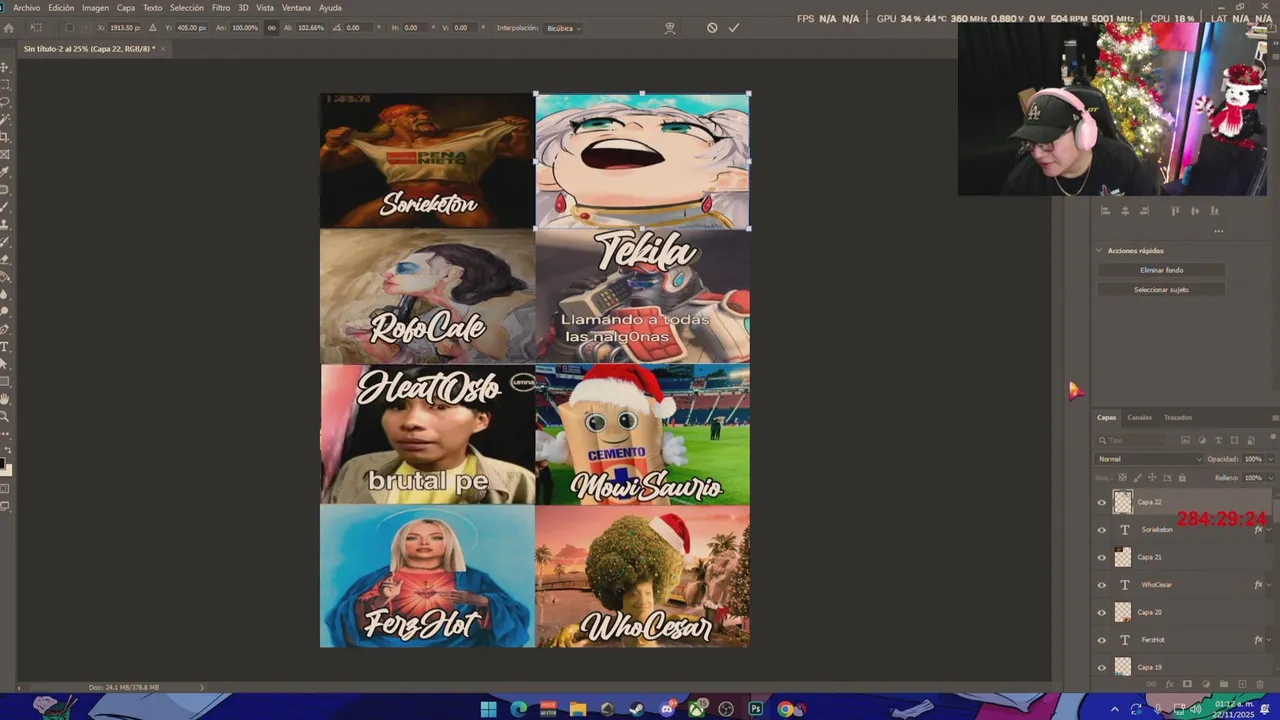Filter layers by pixel layer icon

[x=1185, y=440]
